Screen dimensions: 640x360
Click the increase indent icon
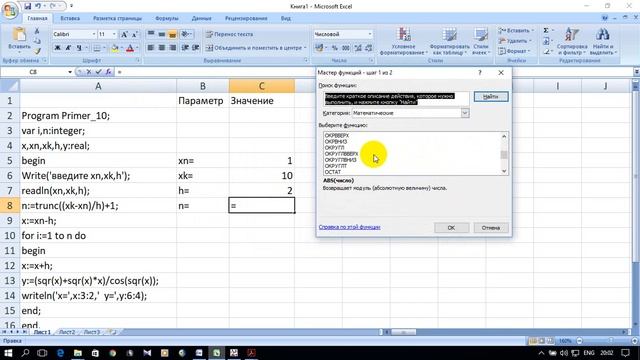pyautogui.click(x=196, y=48)
